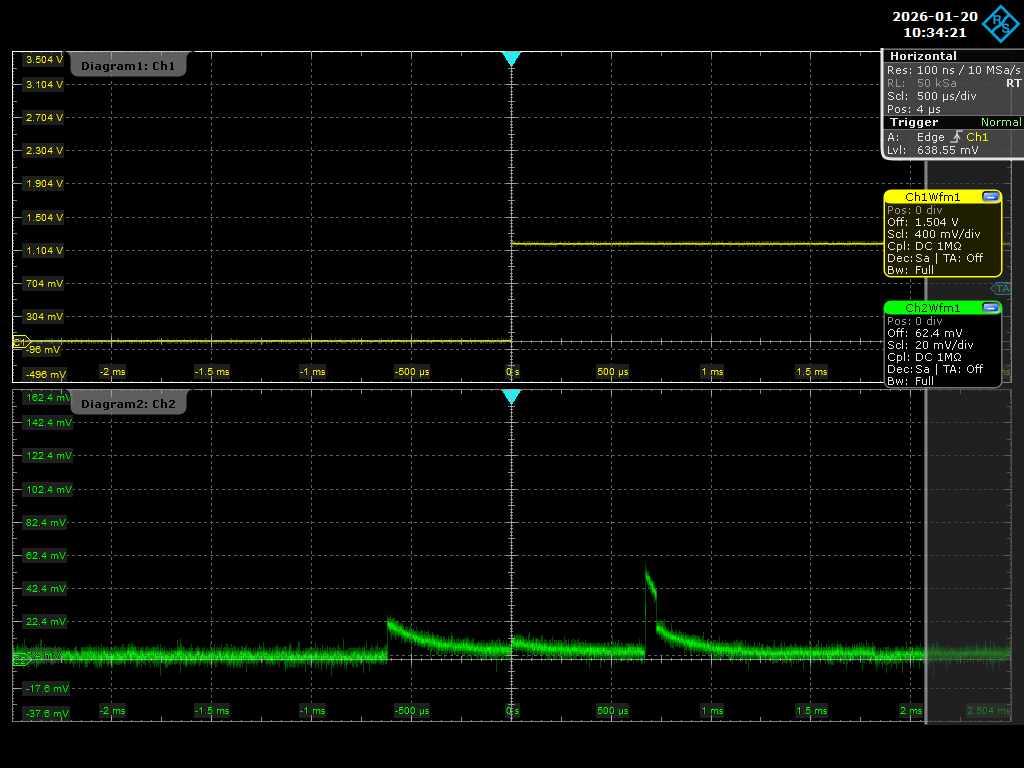Select the Diagram1 trigger position marker
Viewport: 1024px width, 768px height.
pos(511,59)
